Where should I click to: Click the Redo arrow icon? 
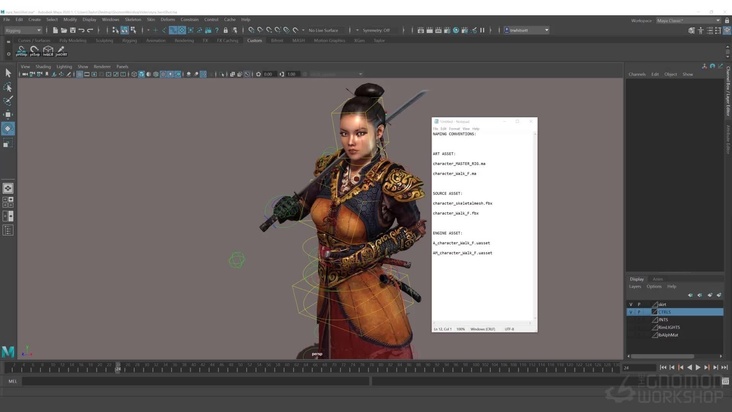(x=90, y=30)
